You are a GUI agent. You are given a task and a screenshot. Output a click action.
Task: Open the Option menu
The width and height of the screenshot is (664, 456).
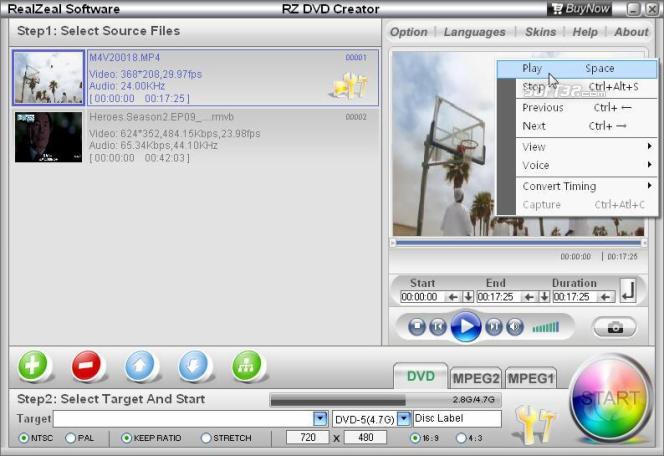pos(409,32)
